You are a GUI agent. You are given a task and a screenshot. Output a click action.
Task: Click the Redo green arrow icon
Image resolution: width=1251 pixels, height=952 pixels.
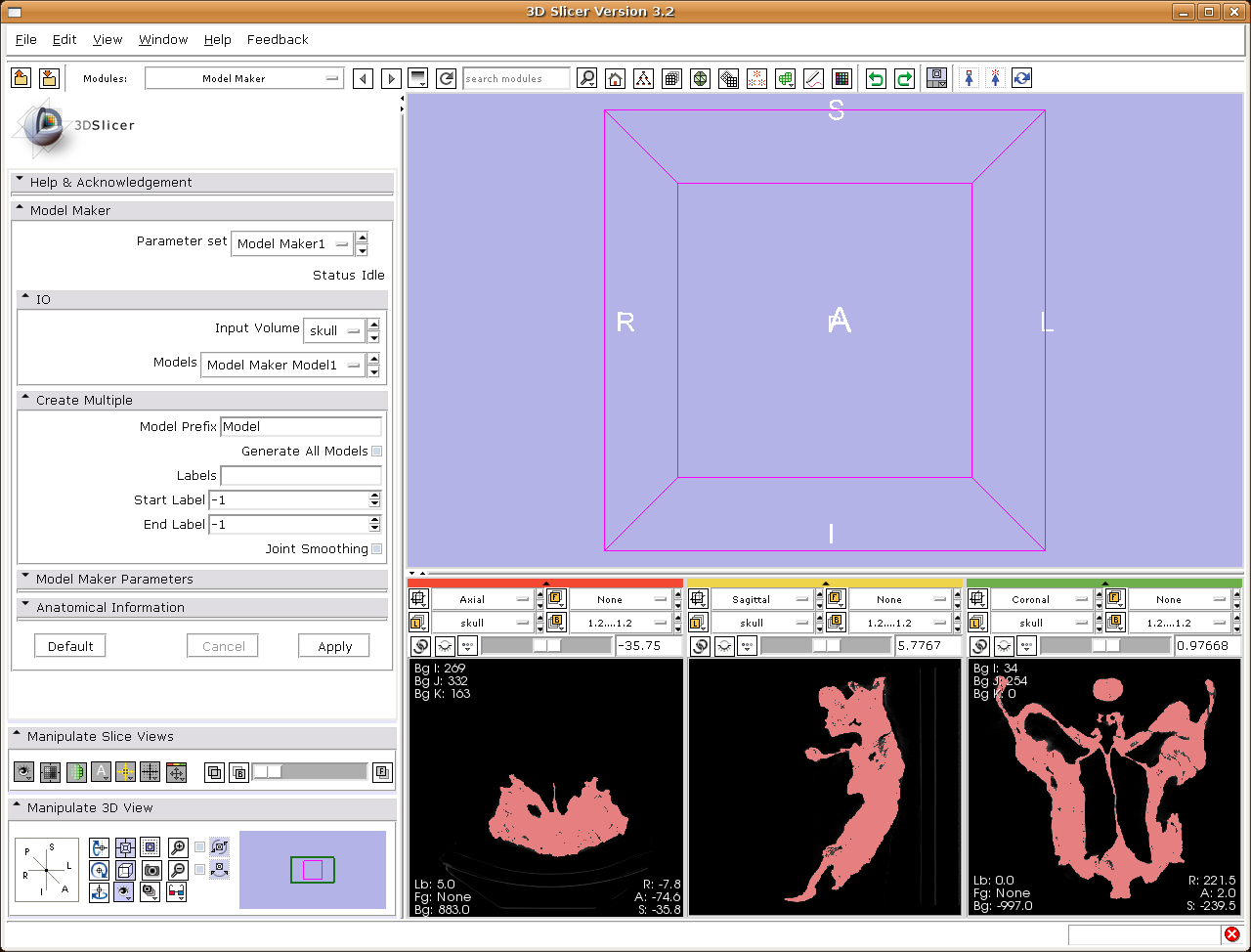pyautogui.click(x=904, y=78)
